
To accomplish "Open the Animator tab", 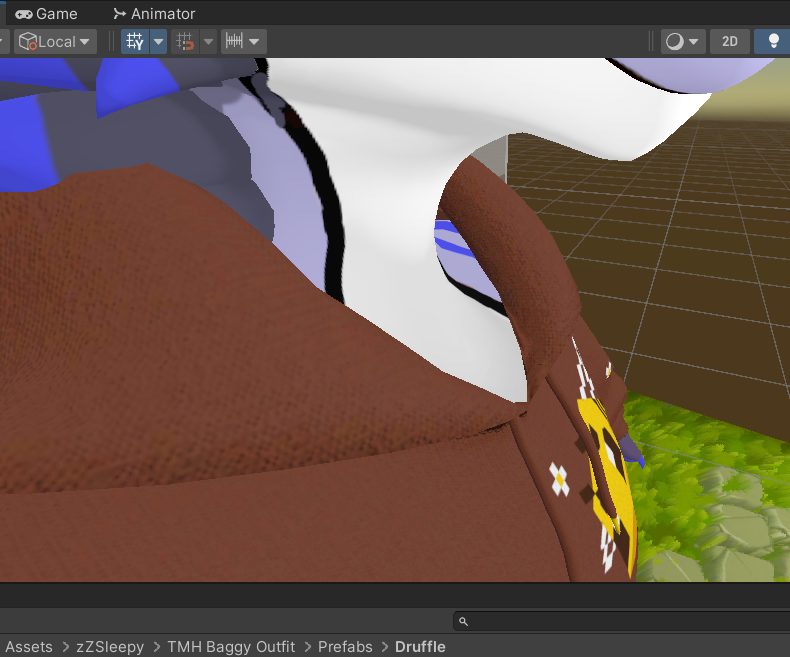I will pyautogui.click(x=154, y=14).
